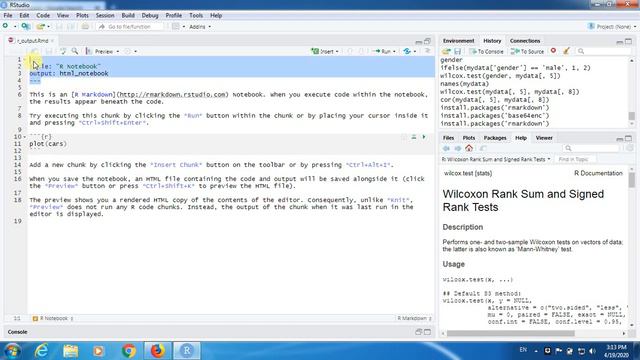Open the File menu
Image resolution: width=640 pixels, height=360 pixels.
click(x=8, y=16)
